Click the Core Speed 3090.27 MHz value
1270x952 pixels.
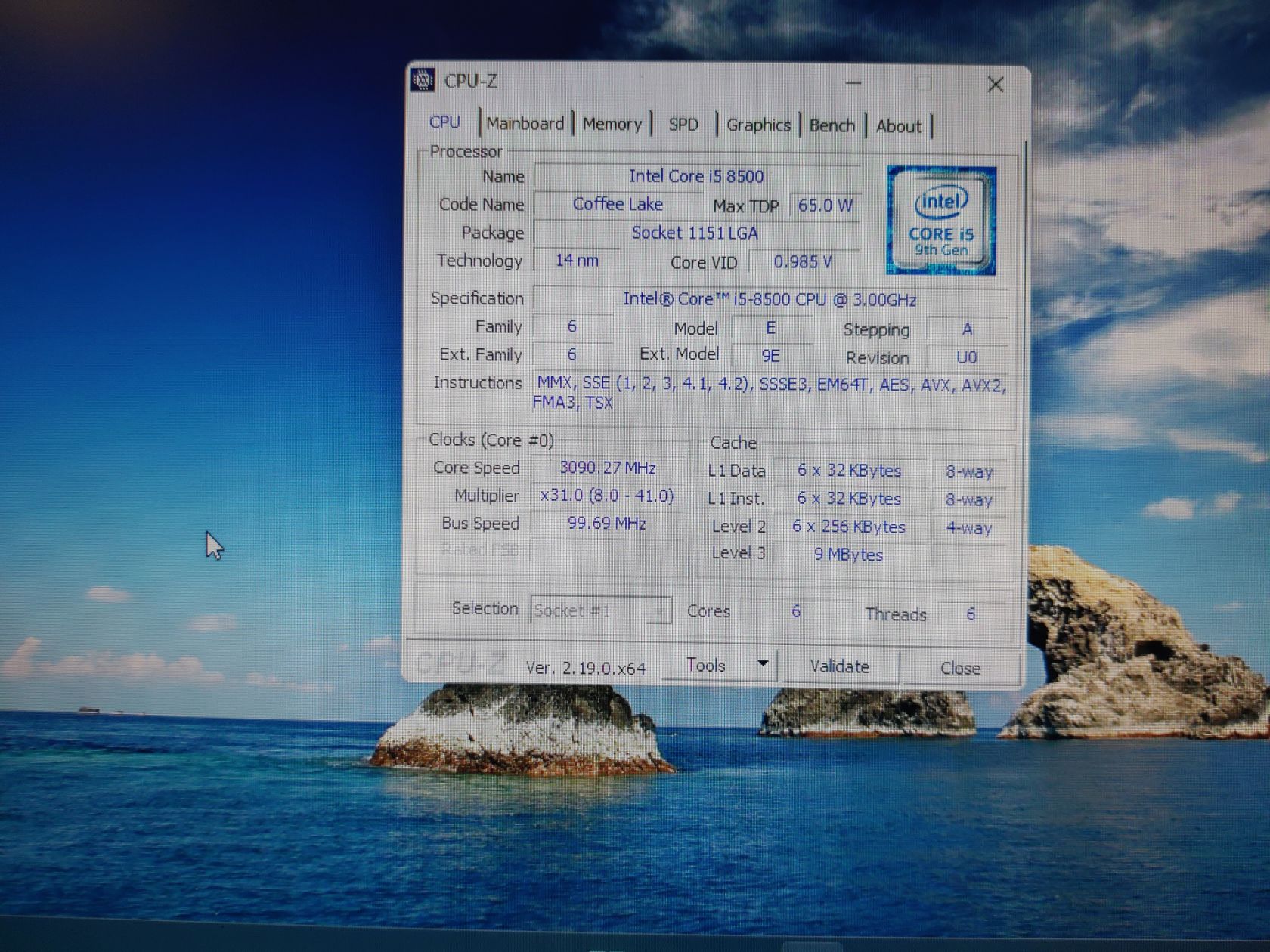tap(607, 468)
